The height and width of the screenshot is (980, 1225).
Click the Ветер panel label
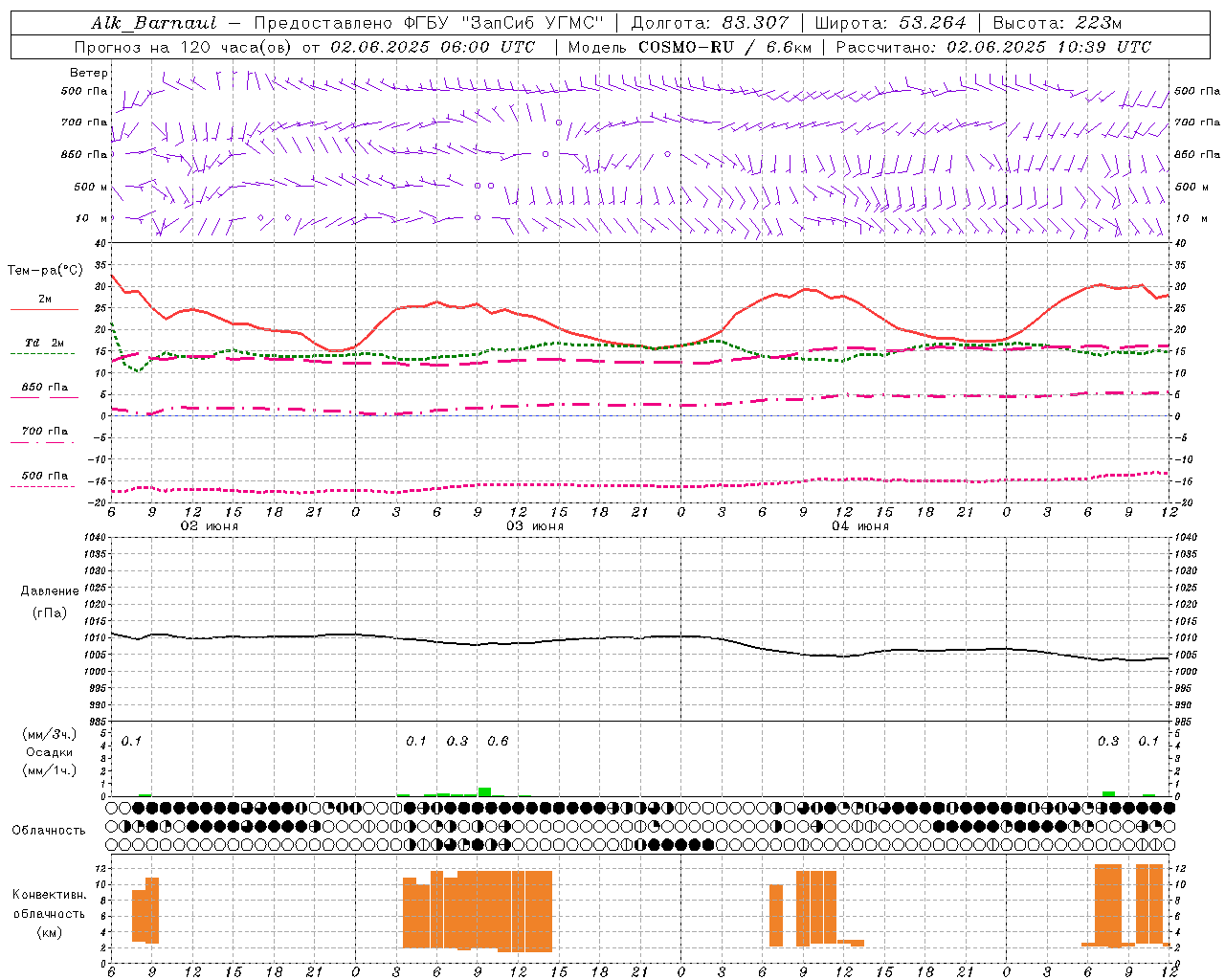coord(89,73)
